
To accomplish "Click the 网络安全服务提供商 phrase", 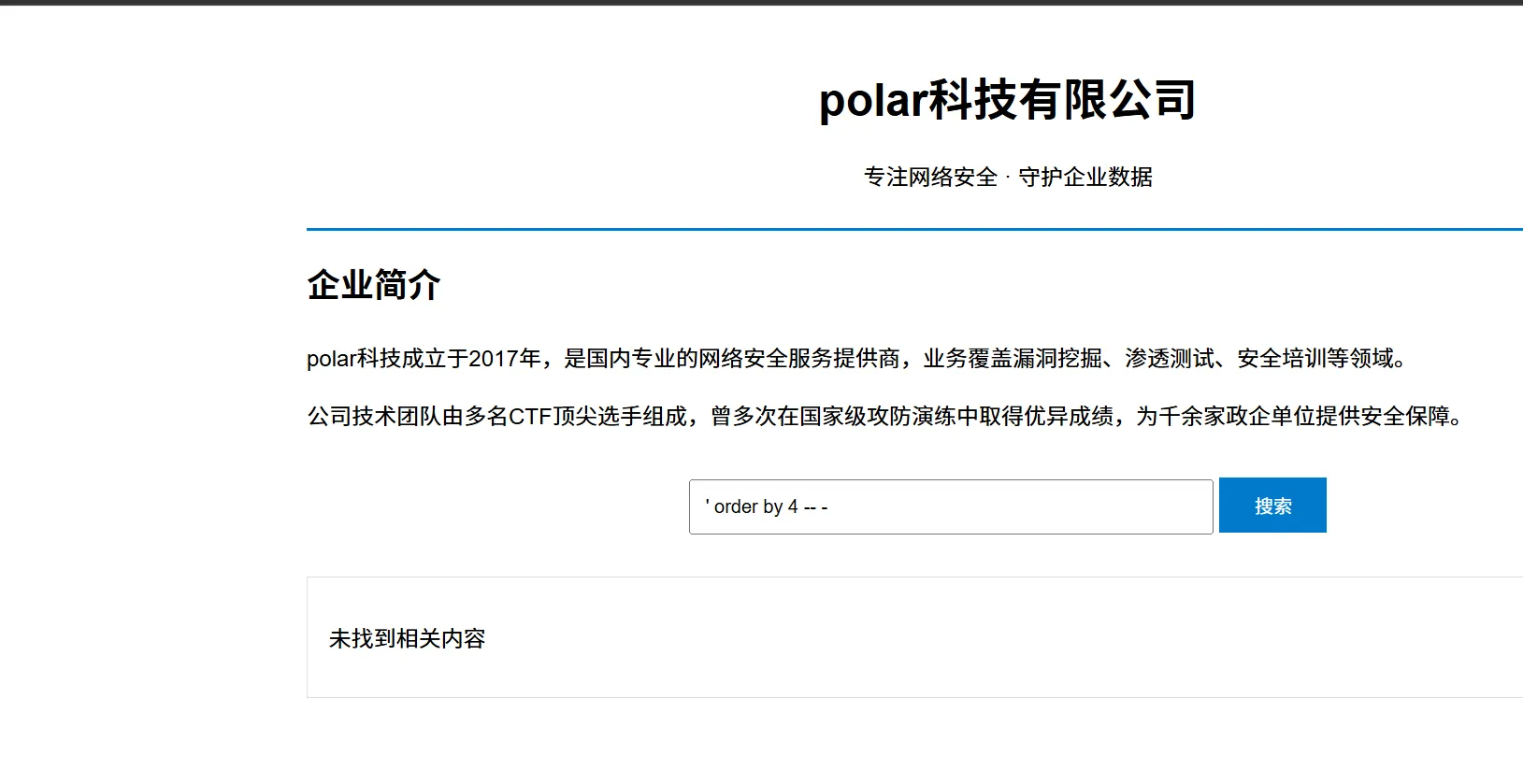I will coord(799,358).
